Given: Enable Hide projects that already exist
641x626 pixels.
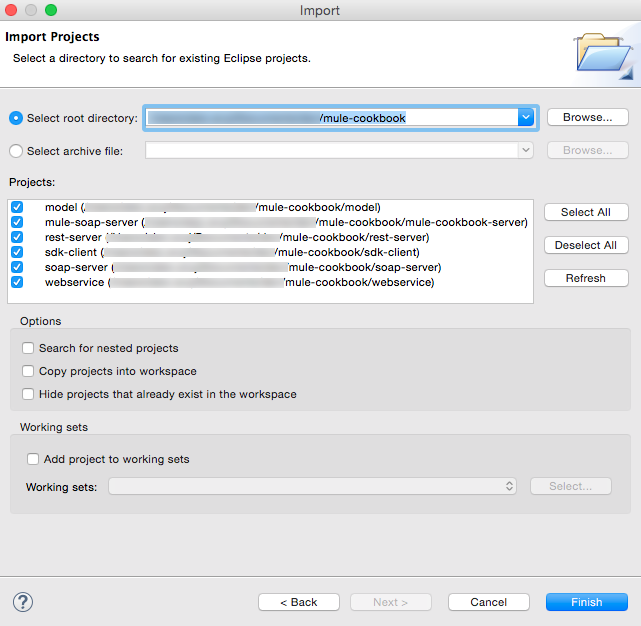Looking at the screenshot, I should pyautogui.click(x=28, y=394).
